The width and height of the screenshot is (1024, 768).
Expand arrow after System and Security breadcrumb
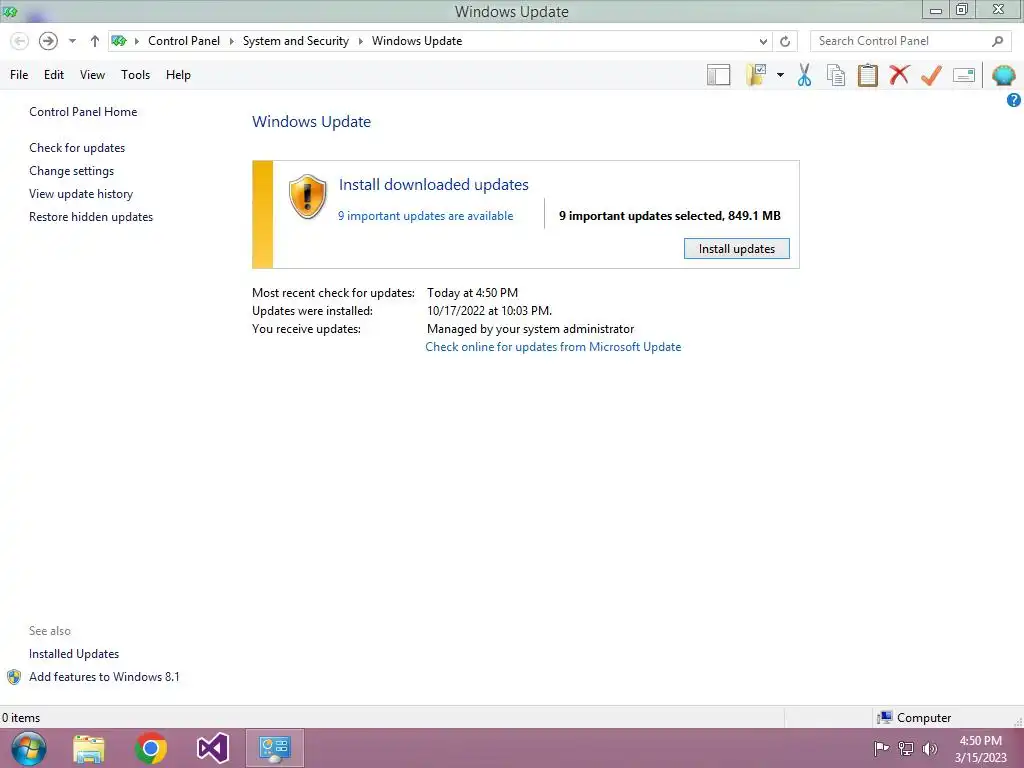360,41
